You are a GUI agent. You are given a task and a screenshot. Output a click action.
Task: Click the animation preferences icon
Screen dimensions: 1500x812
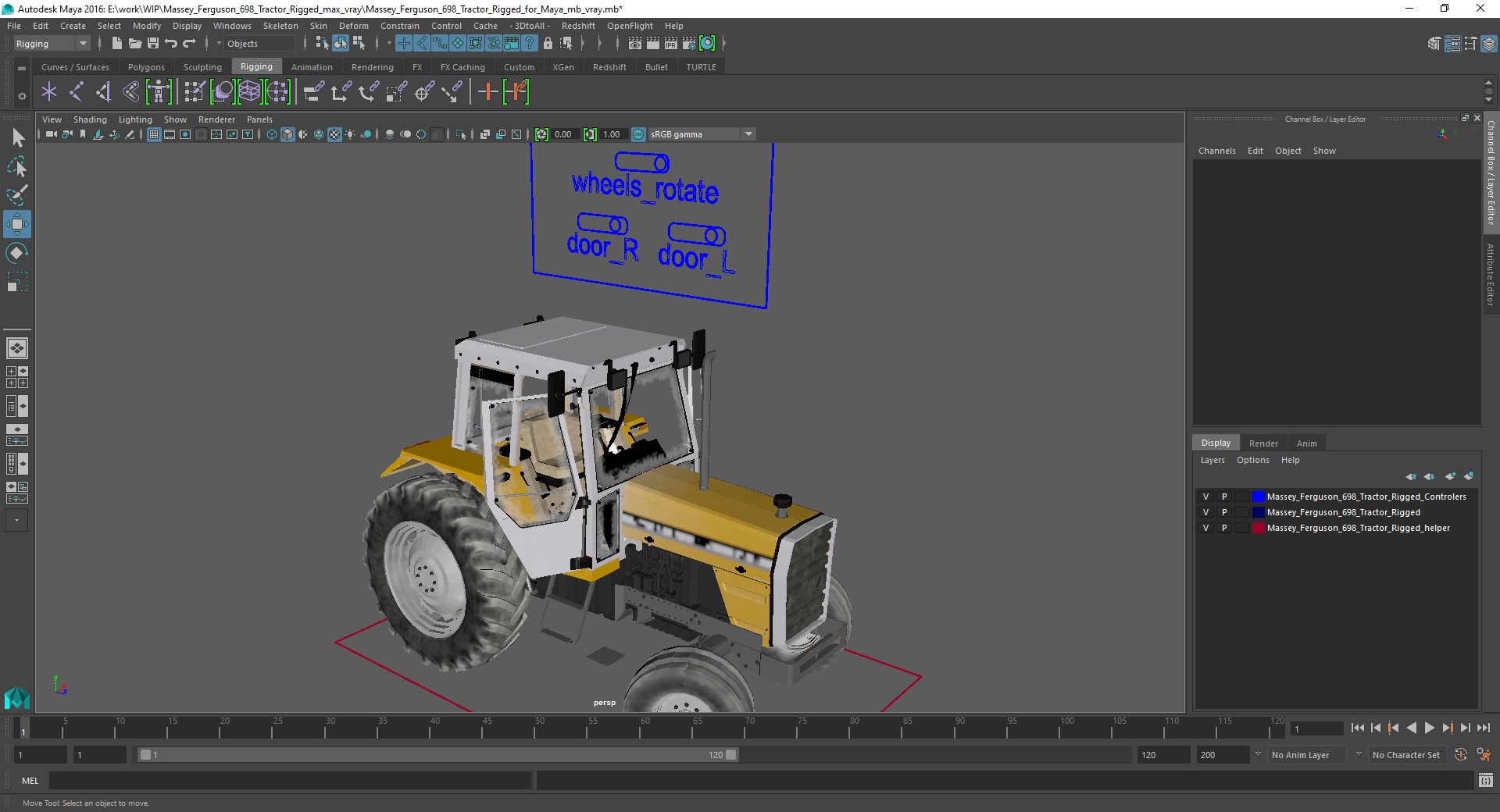(1484, 755)
